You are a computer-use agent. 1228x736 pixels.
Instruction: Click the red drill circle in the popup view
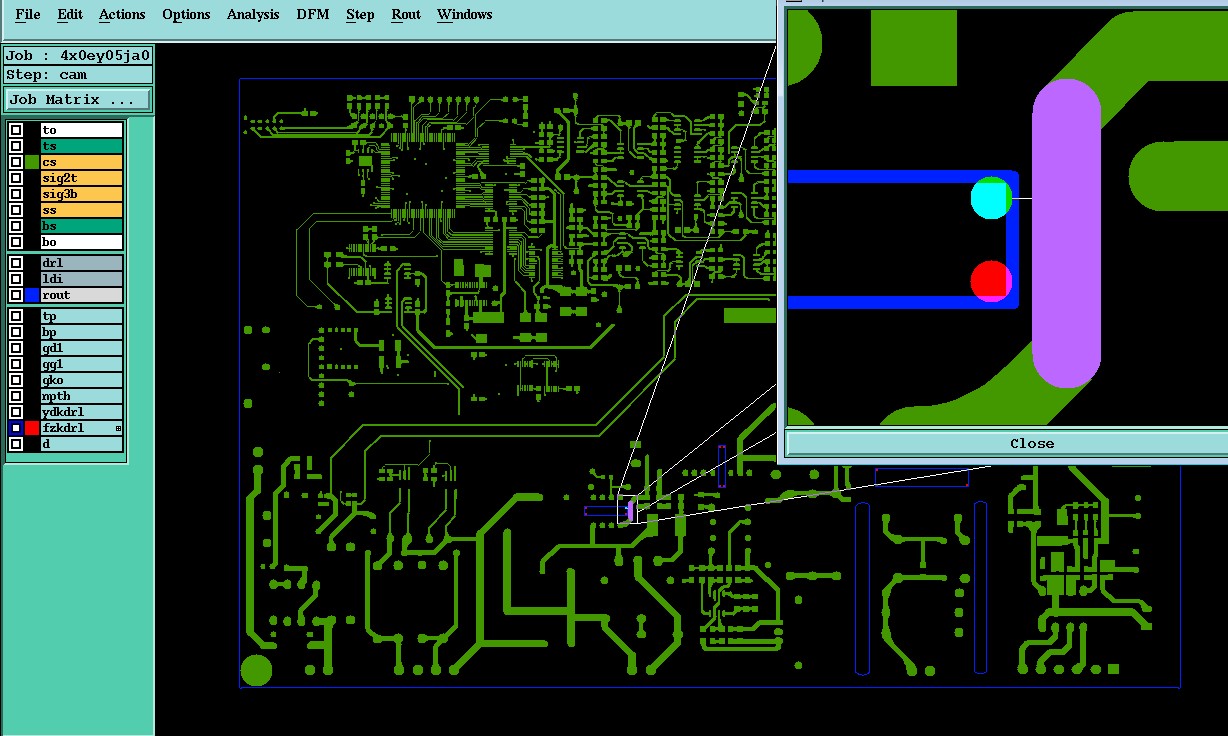point(990,281)
